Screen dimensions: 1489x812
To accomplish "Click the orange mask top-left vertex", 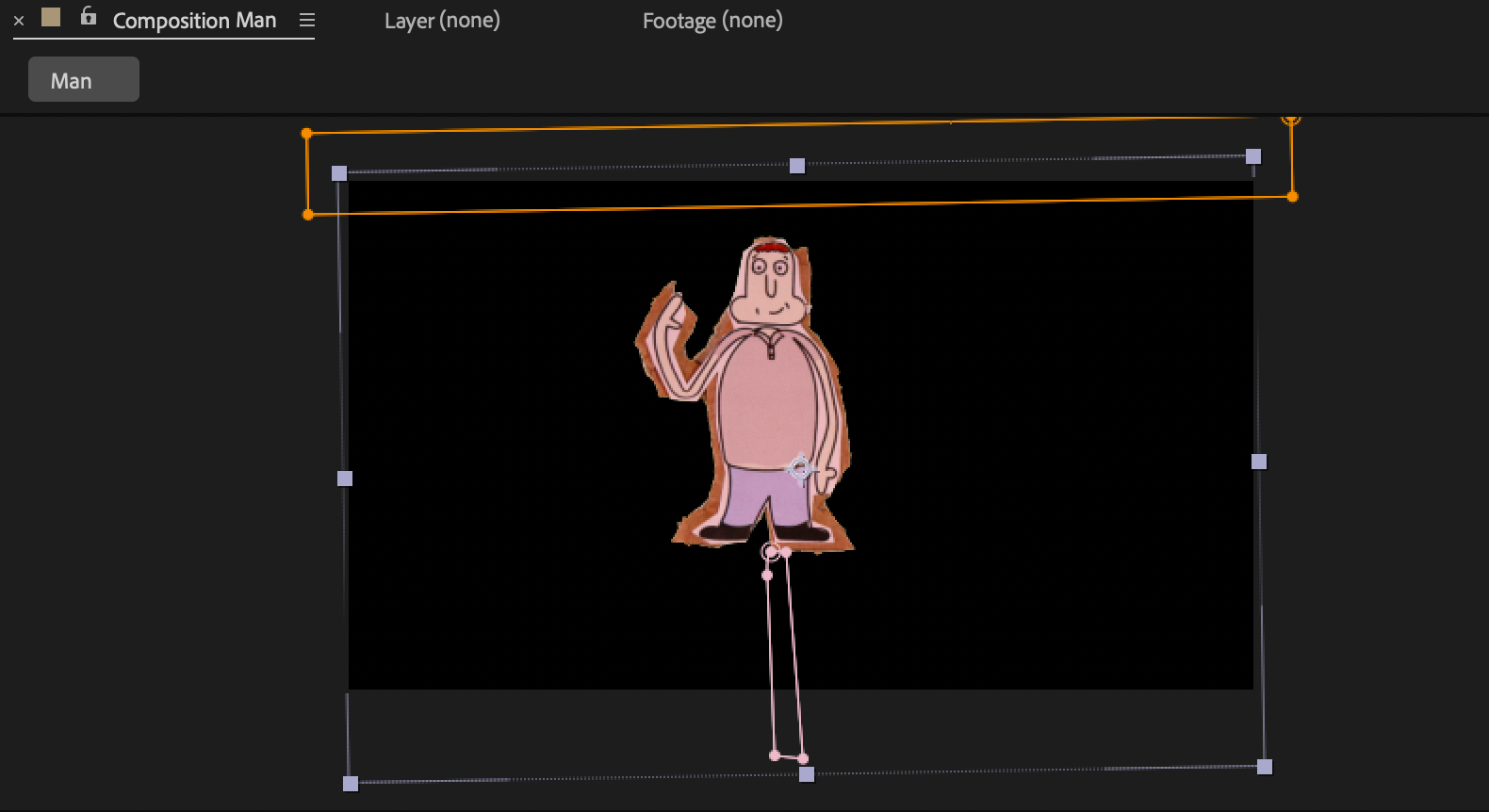I will 306,134.
